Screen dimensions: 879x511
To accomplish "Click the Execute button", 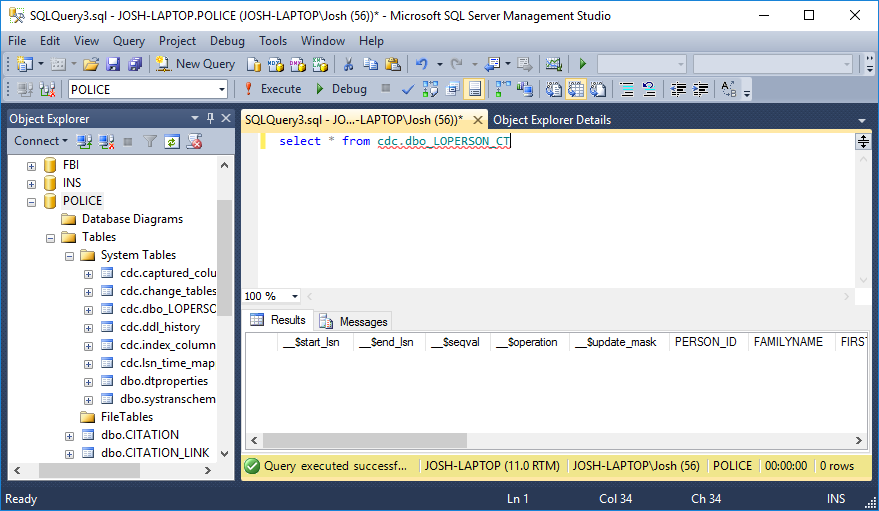I will [273, 89].
